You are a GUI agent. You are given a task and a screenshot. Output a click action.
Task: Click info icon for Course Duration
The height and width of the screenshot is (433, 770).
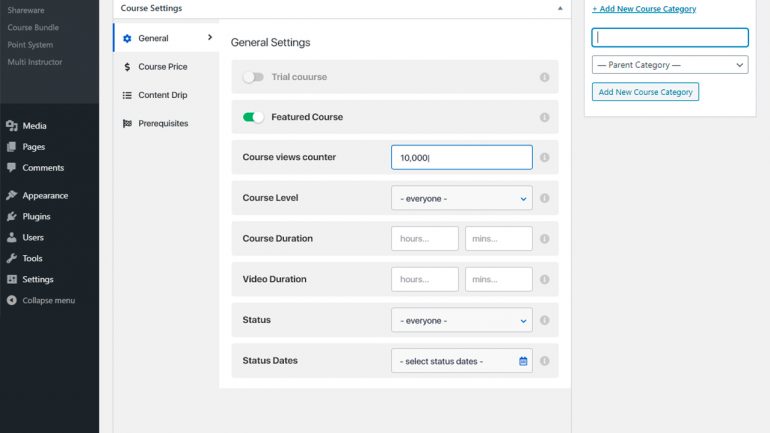tap(545, 239)
